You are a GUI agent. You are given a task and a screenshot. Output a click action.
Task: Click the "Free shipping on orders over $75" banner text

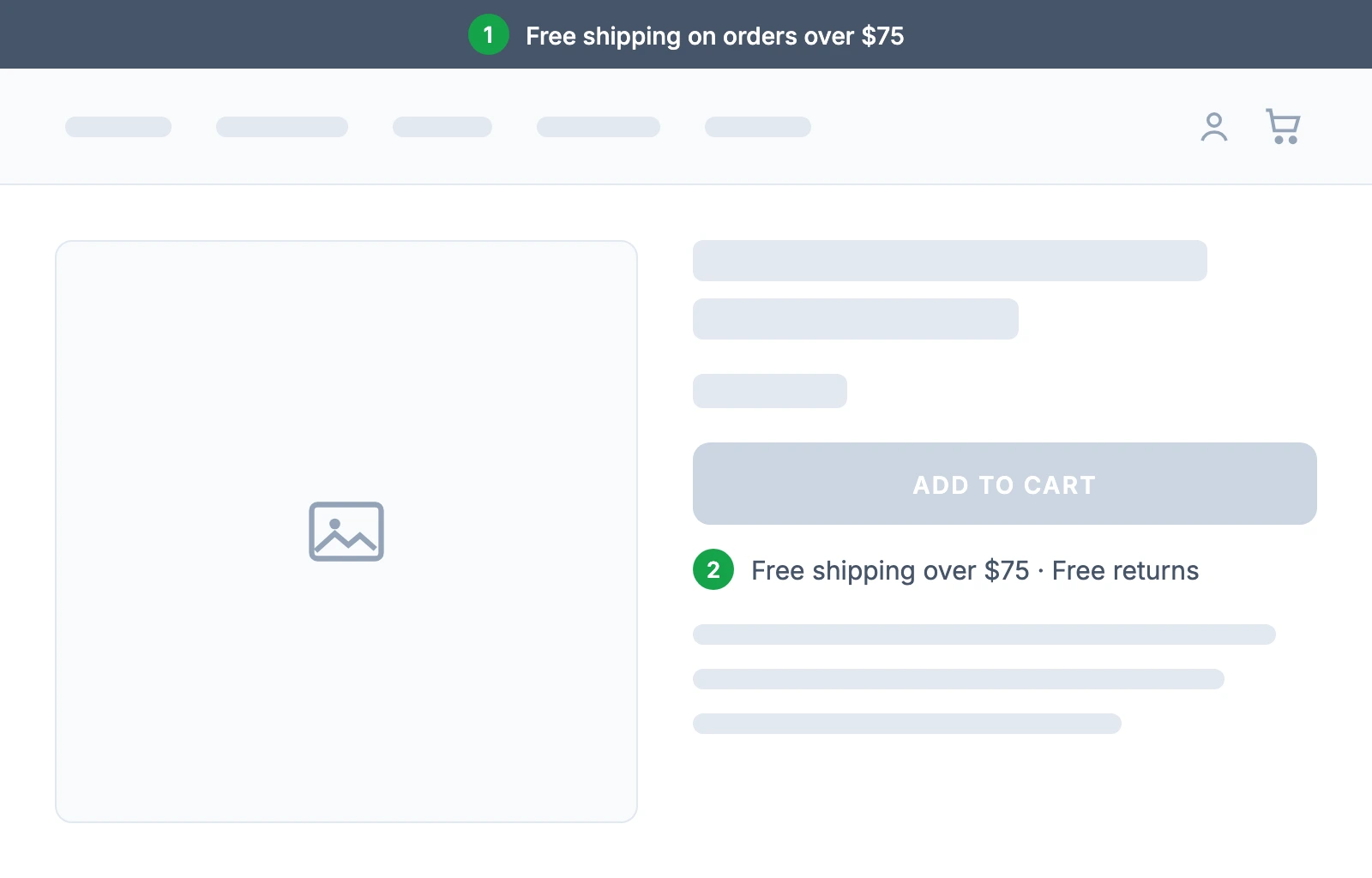(x=714, y=36)
